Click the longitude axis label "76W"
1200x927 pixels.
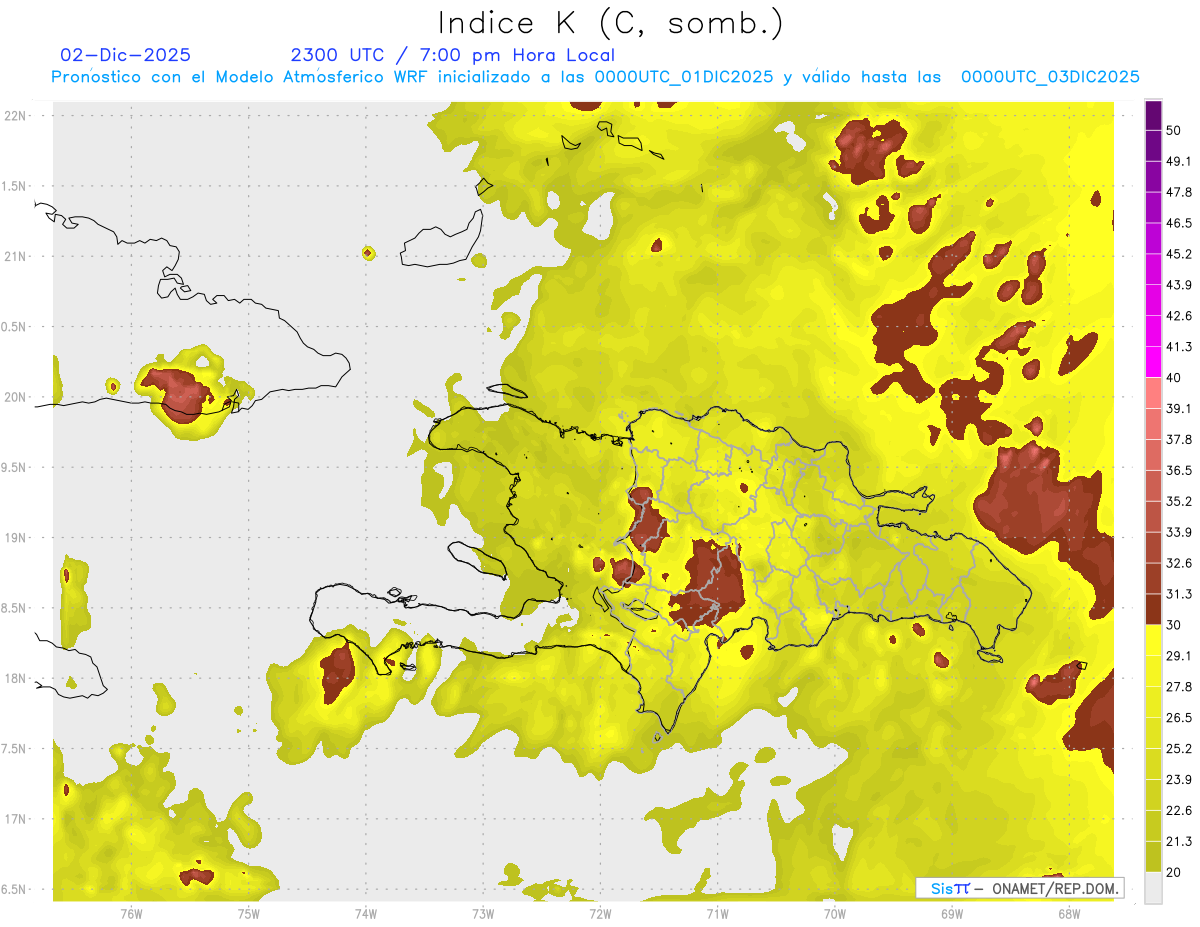(131, 913)
